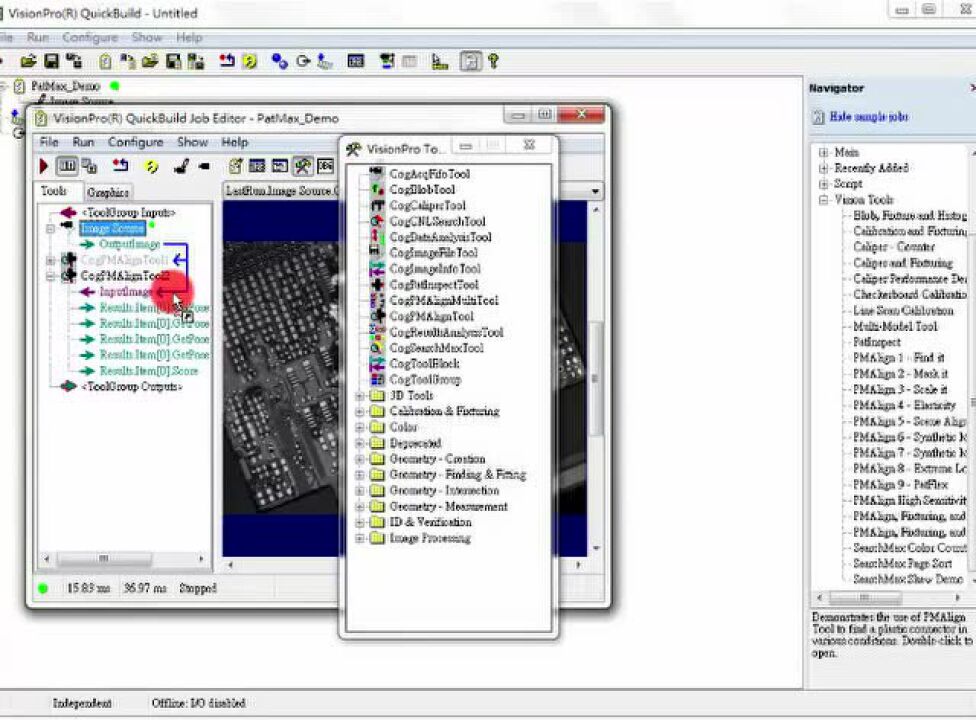Toggle the highlighted page button in main toolbar
976x720 pixels.
pyautogui.click(x=470, y=61)
